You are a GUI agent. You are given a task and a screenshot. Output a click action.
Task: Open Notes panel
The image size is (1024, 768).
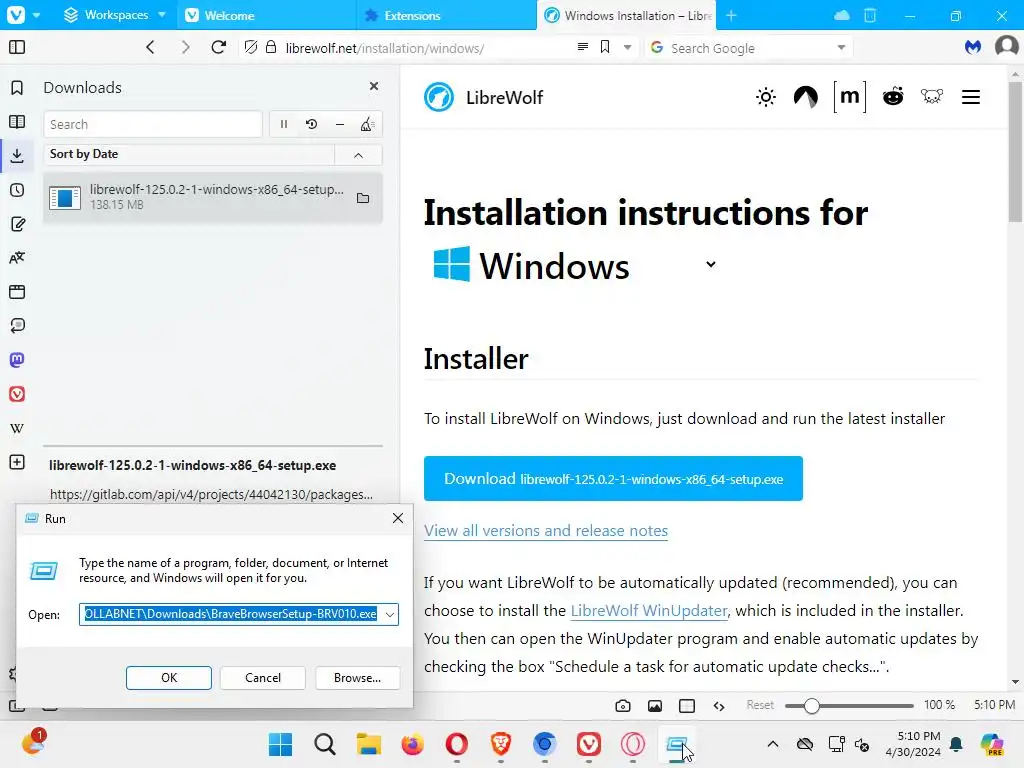17,224
